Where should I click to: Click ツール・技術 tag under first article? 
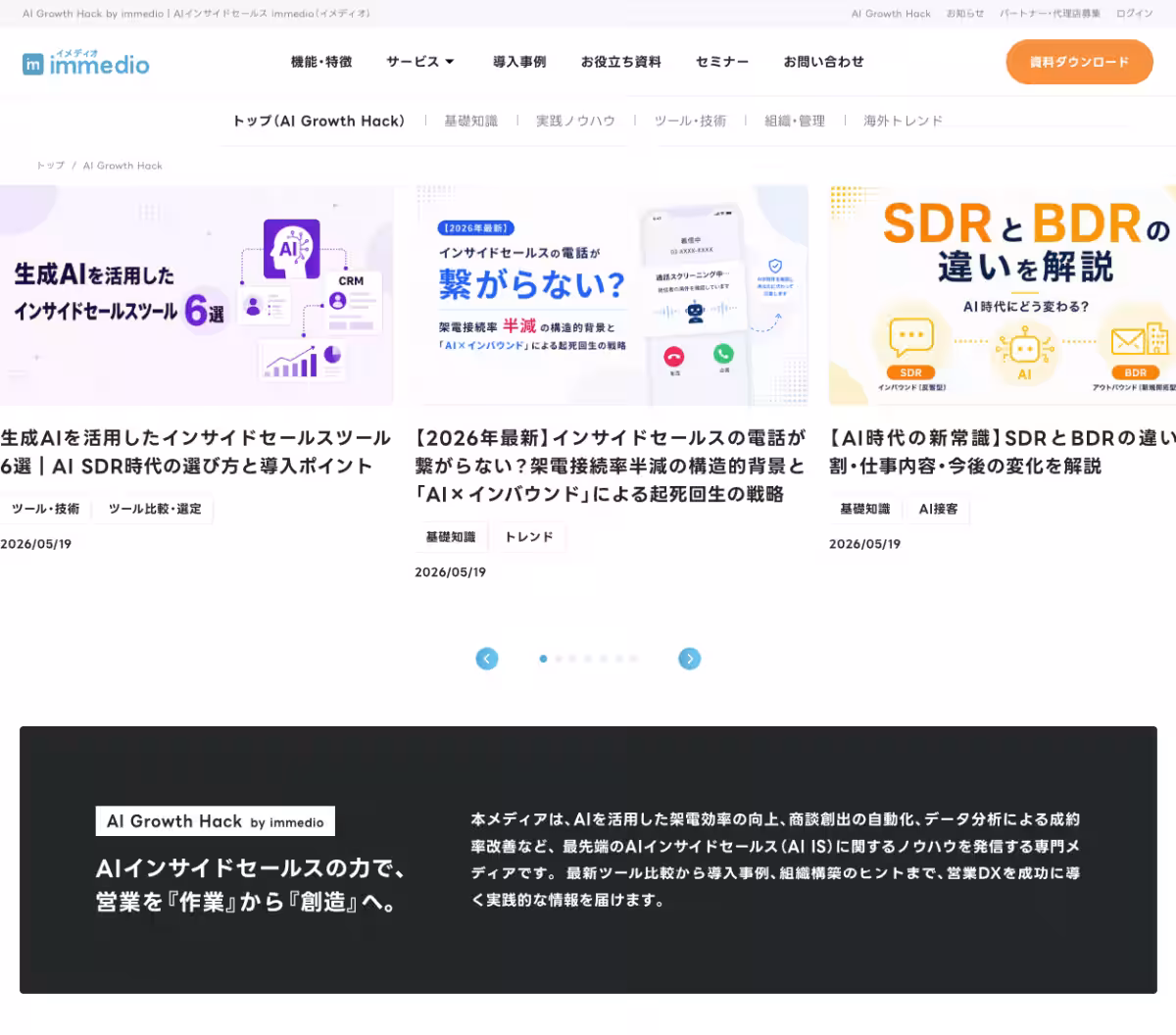click(x=45, y=509)
